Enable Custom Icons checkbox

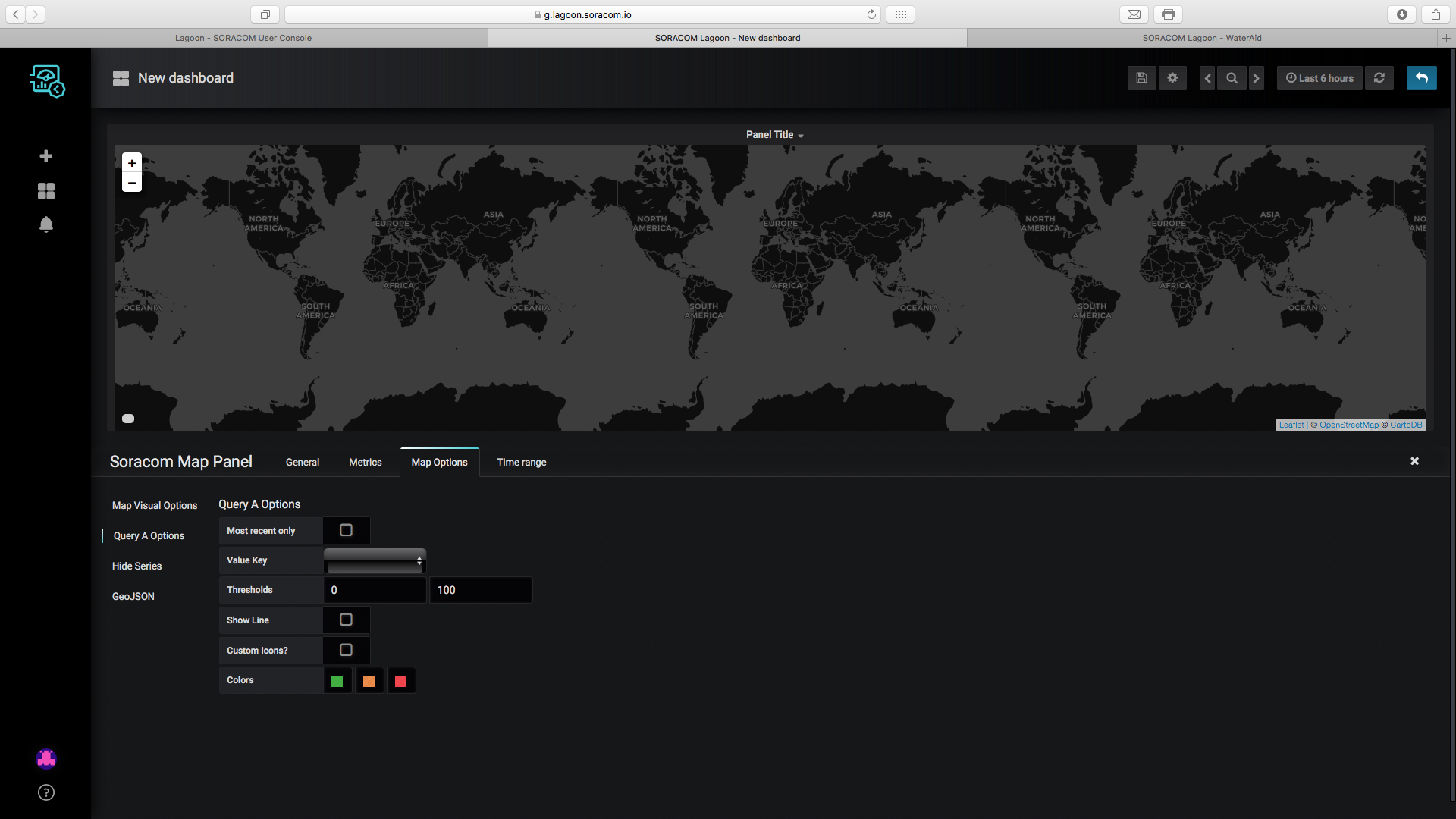(346, 650)
